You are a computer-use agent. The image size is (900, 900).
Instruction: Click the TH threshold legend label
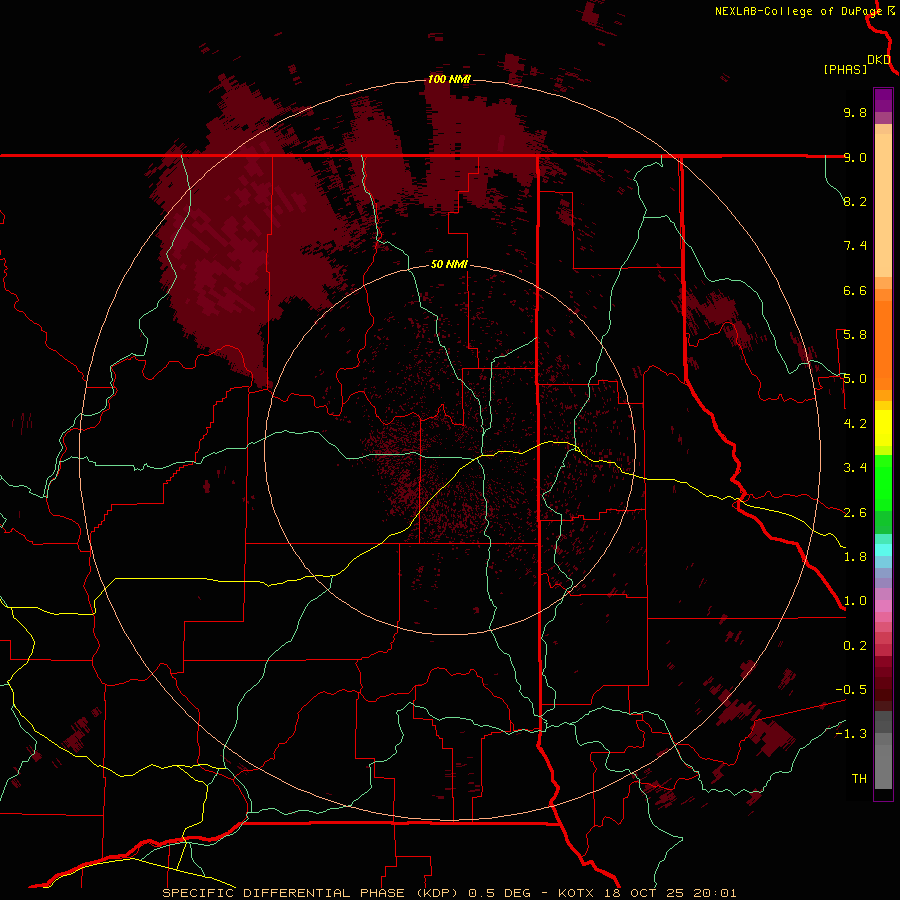tap(859, 779)
